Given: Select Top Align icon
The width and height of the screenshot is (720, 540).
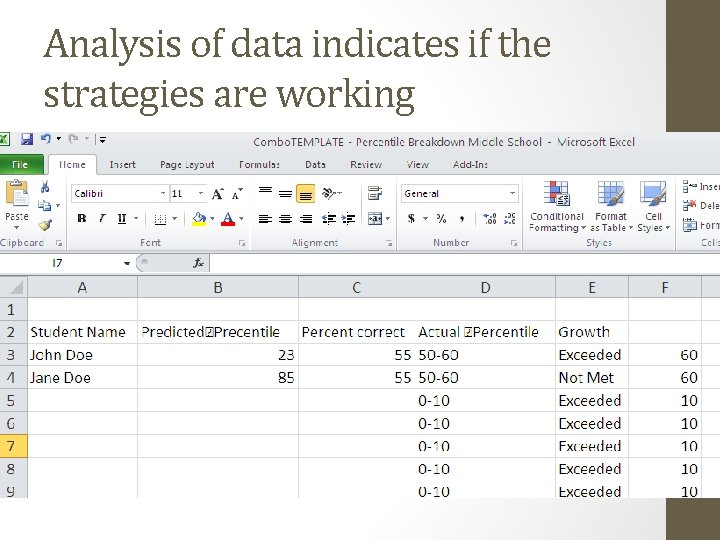Looking at the screenshot, I should pyautogui.click(x=265, y=191).
